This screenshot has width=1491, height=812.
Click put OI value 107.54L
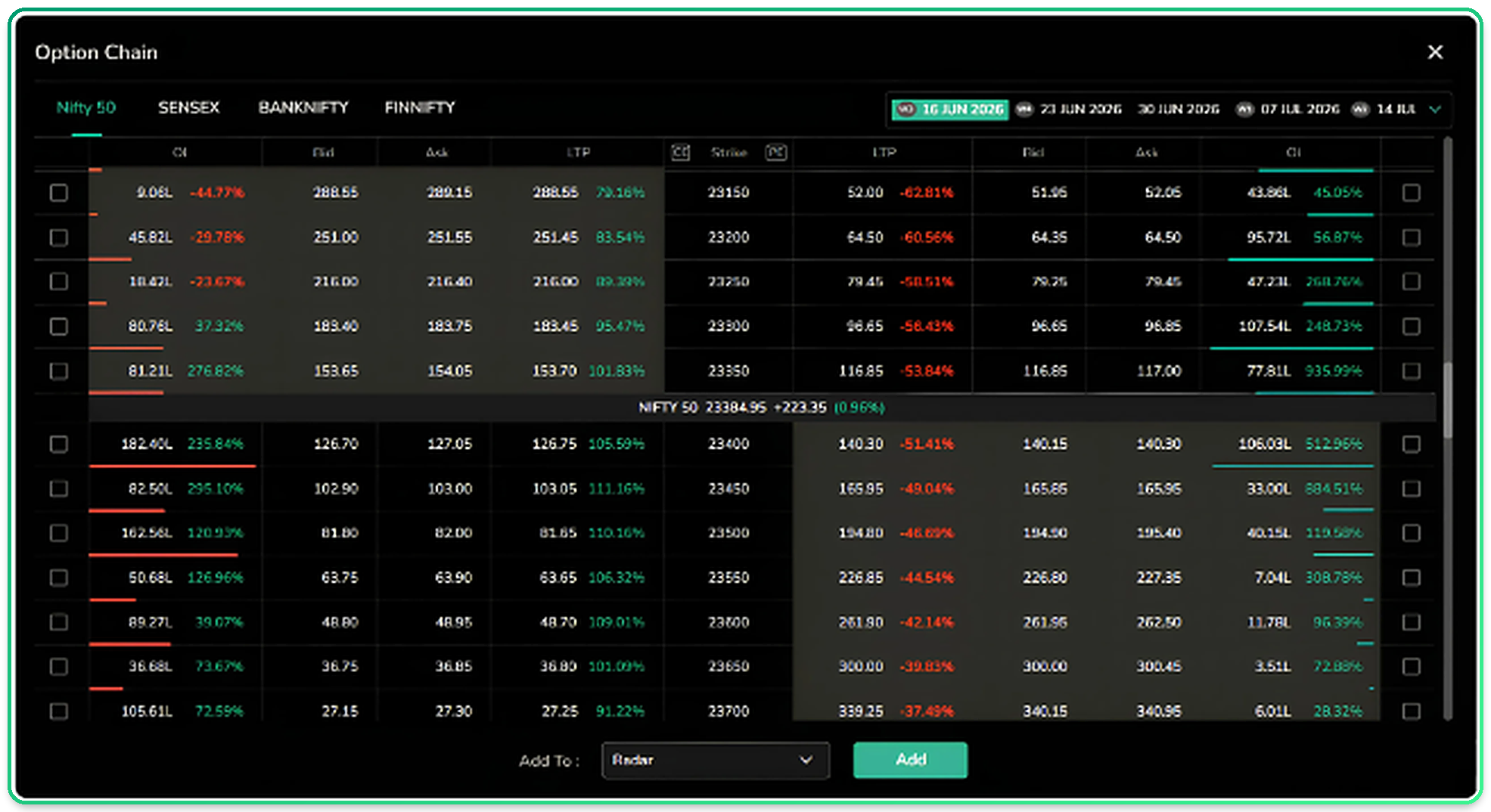coord(1264,327)
